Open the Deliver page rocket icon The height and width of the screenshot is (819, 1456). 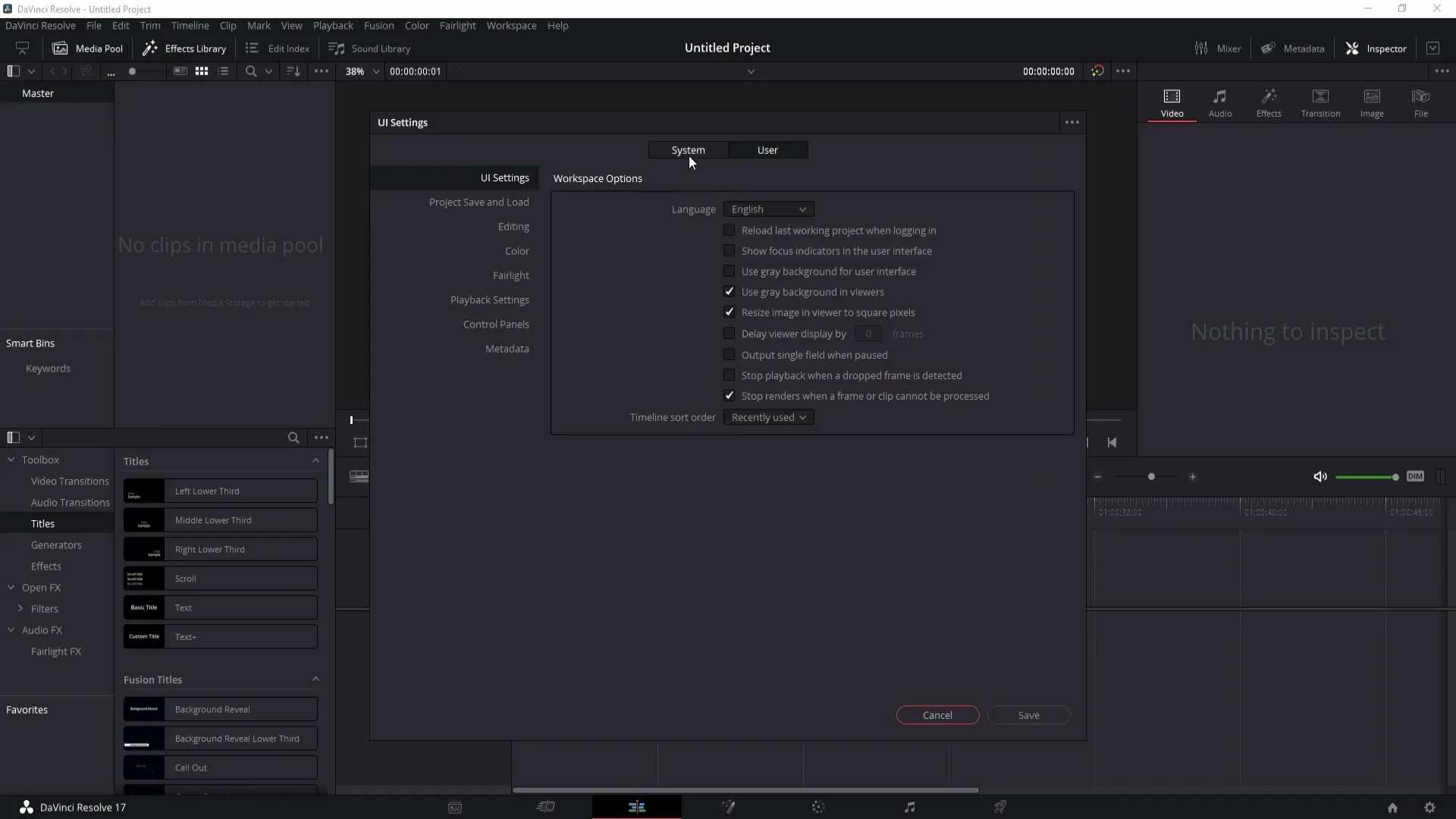click(1000, 807)
